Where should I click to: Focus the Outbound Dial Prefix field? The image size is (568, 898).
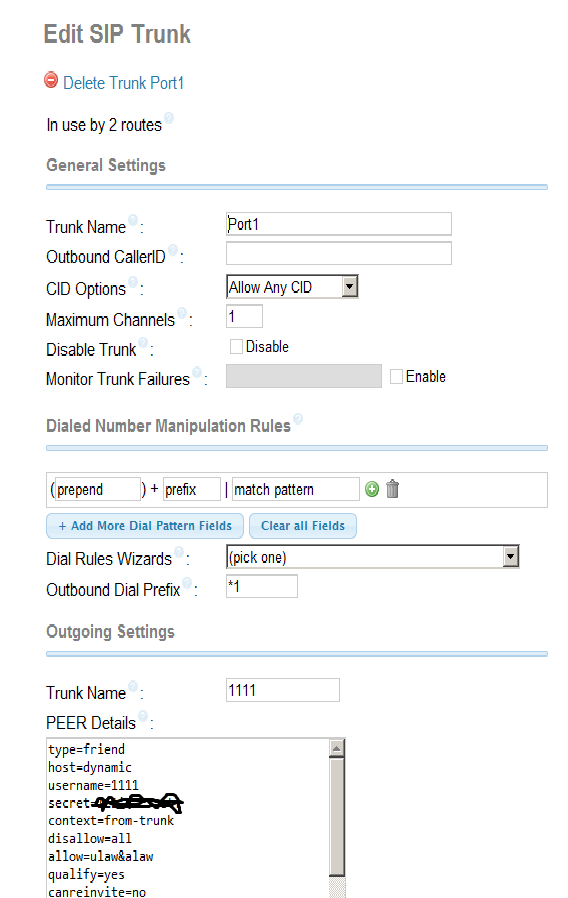(x=262, y=586)
